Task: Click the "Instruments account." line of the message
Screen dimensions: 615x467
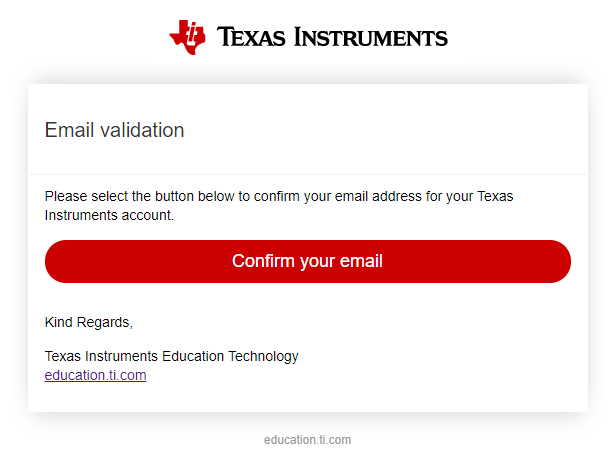Action: pyautogui.click(x=109, y=215)
